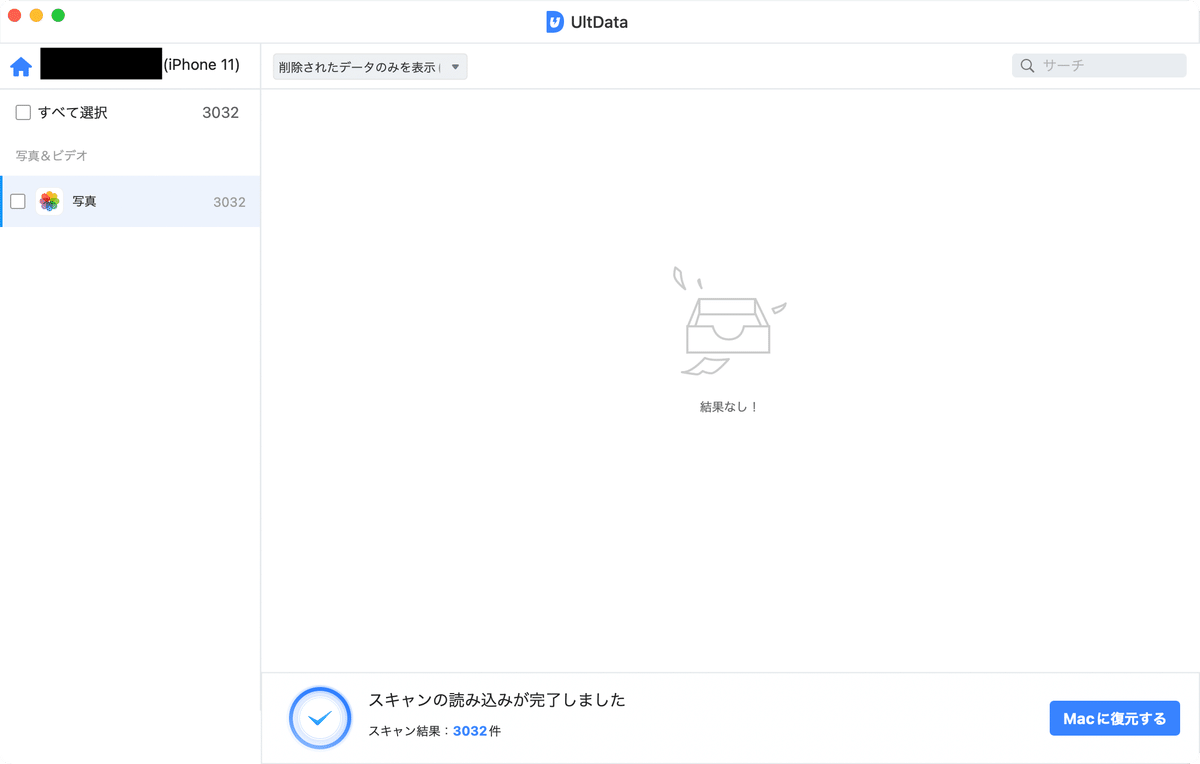Select the Photos category icon in sidebar
This screenshot has height=764, width=1200.
pyautogui.click(x=49, y=201)
